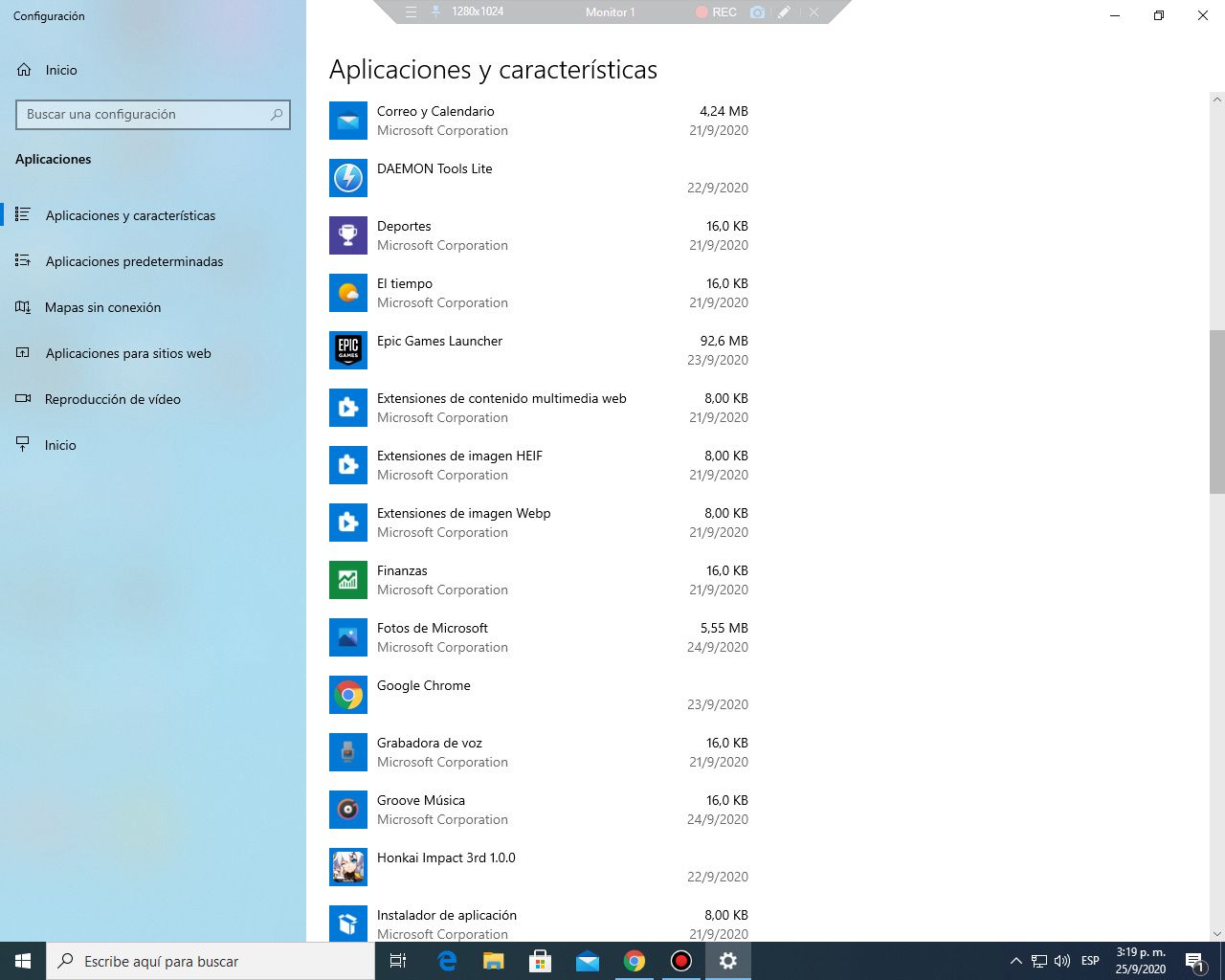Open the Windows Start menu

tap(23, 961)
